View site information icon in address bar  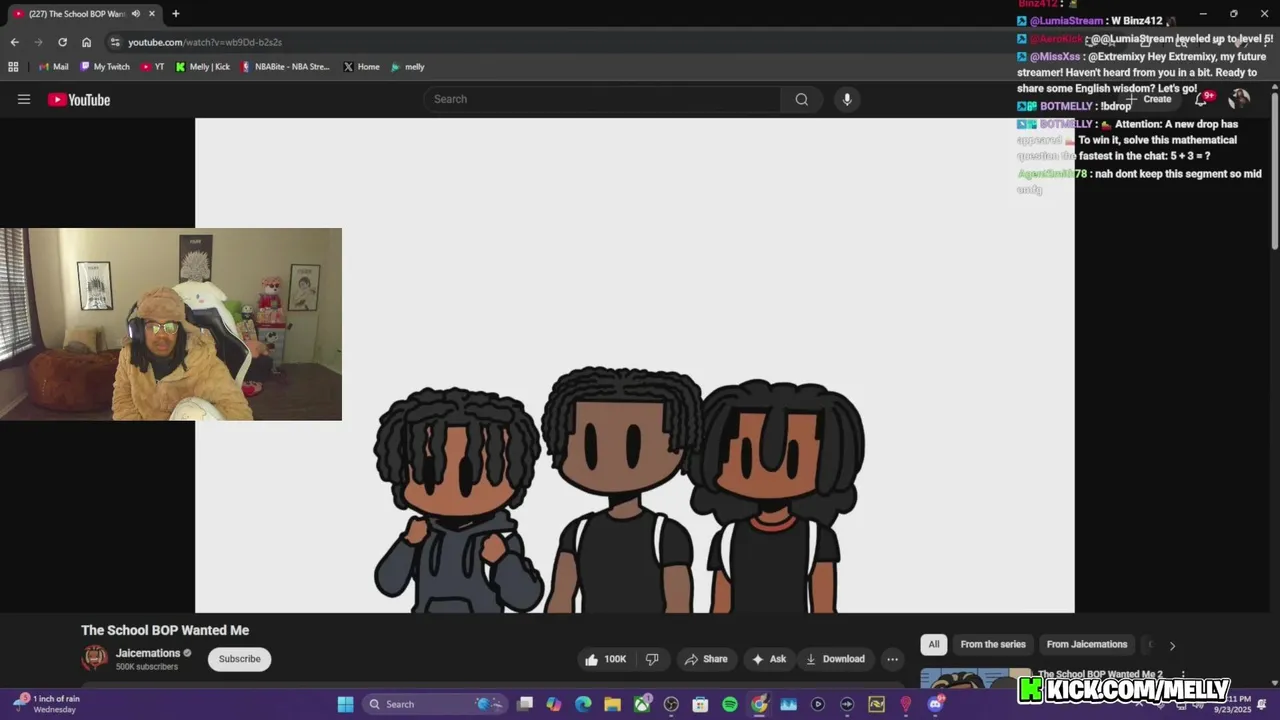pos(115,42)
